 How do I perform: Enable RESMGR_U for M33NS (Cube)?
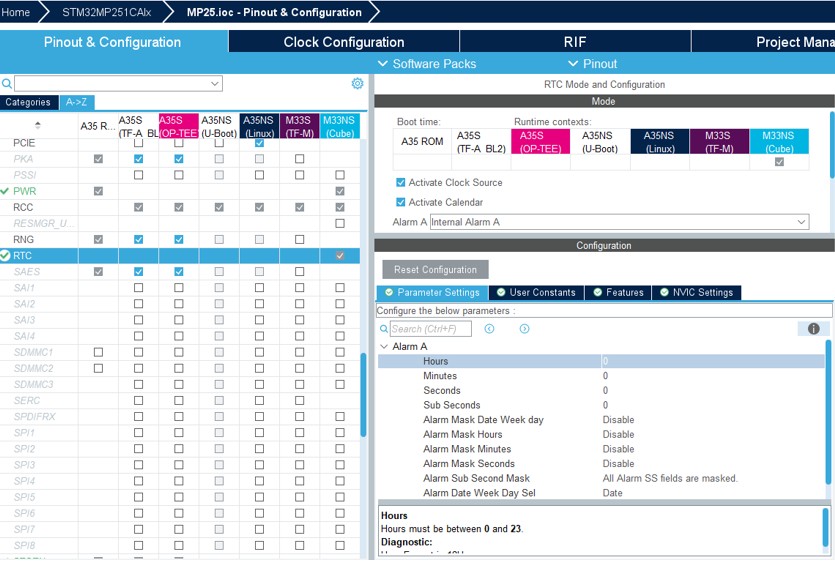(x=340, y=223)
